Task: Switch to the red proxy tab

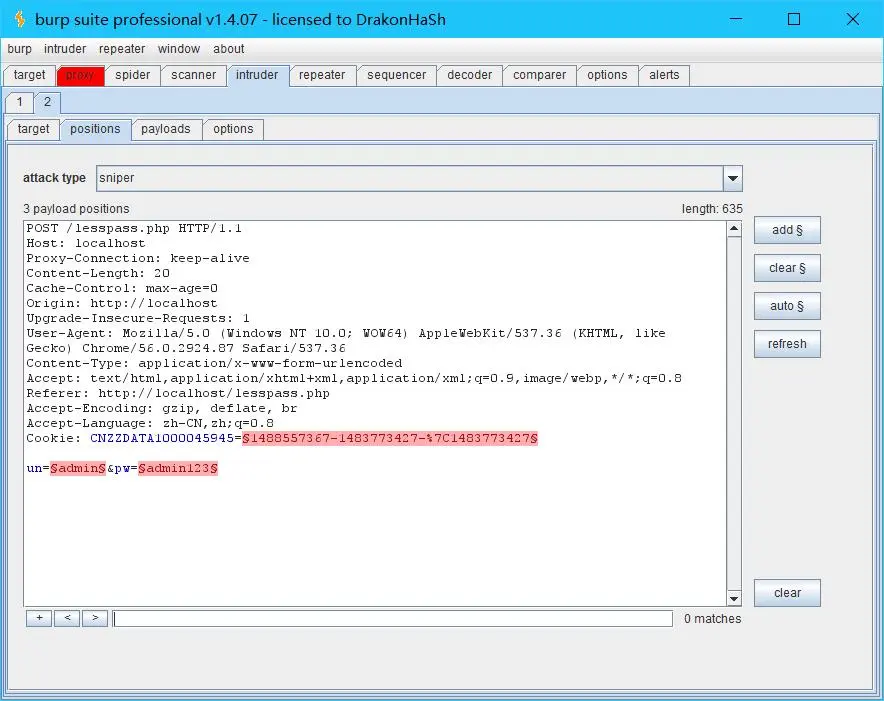Action: click(80, 75)
